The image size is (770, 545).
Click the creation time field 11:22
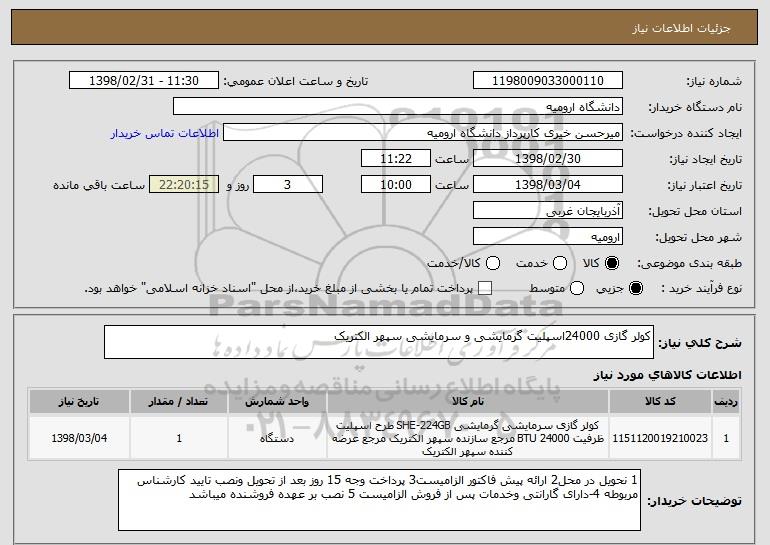click(x=396, y=159)
